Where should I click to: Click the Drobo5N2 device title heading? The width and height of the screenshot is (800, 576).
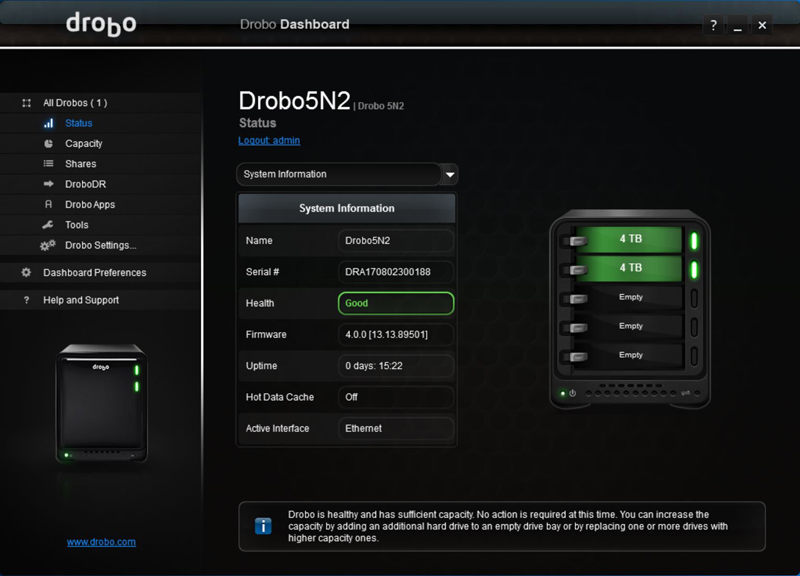pyautogui.click(x=294, y=101)
